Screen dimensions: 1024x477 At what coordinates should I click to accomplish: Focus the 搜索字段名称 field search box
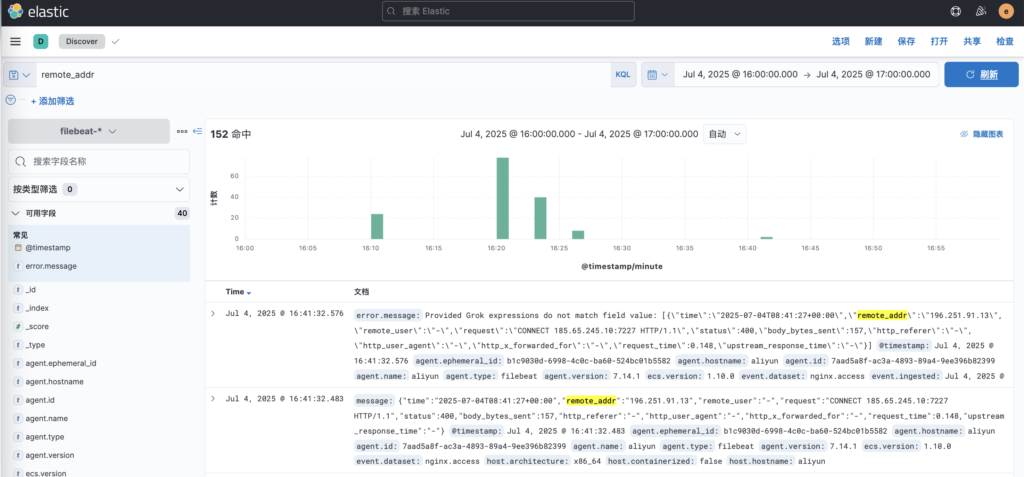point(99,161)
